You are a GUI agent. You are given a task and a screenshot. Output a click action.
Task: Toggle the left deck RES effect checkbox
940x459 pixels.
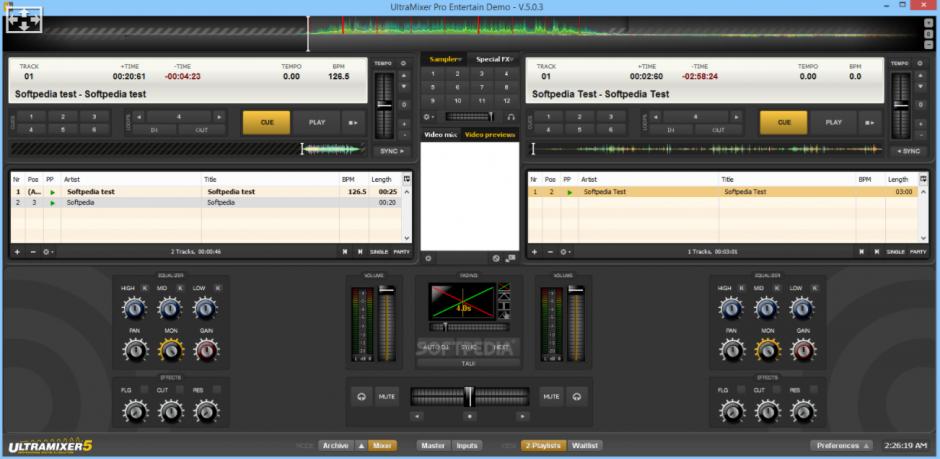point(216,389)
